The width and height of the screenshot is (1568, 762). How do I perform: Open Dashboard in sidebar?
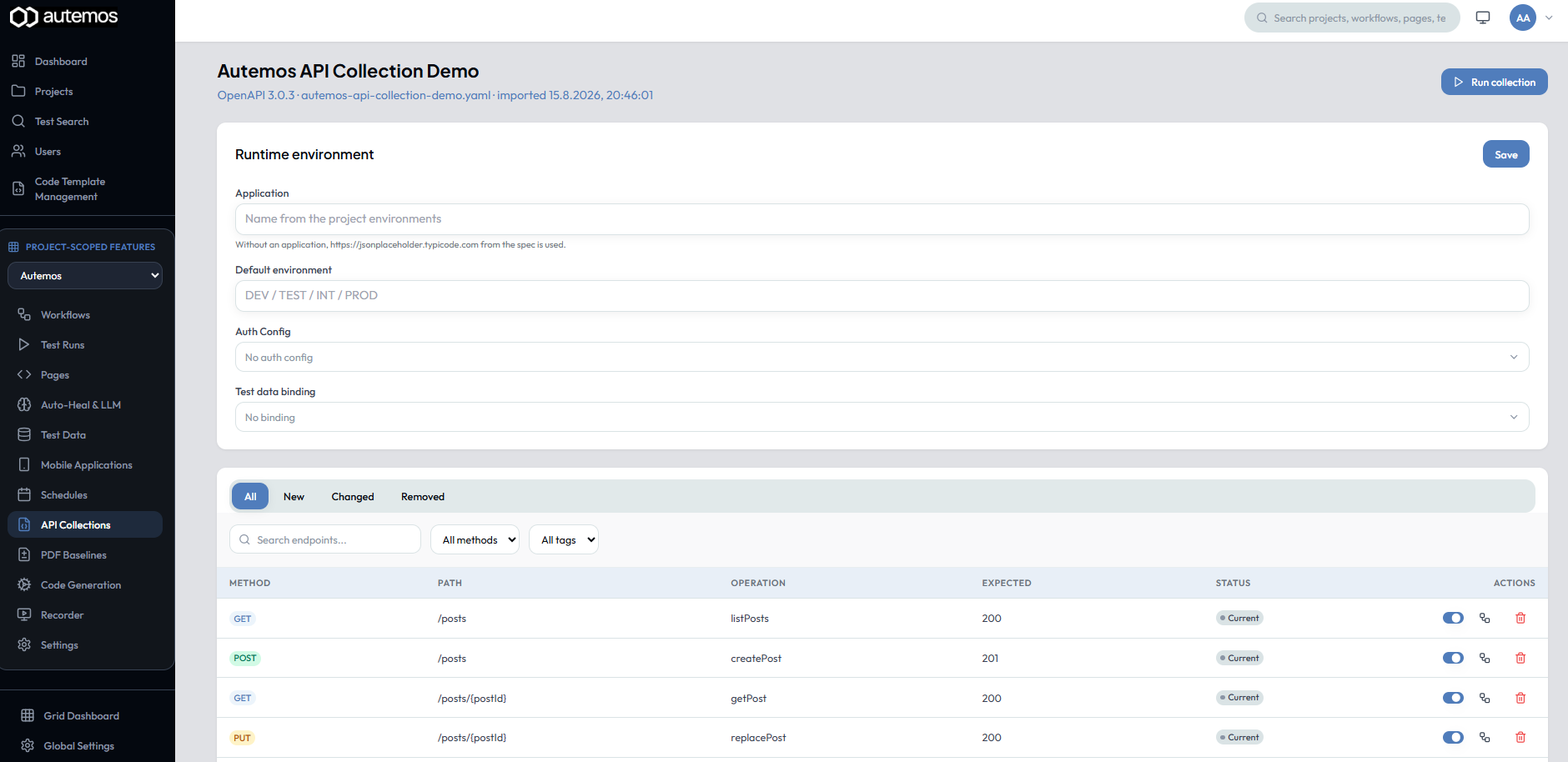[61, 62]
